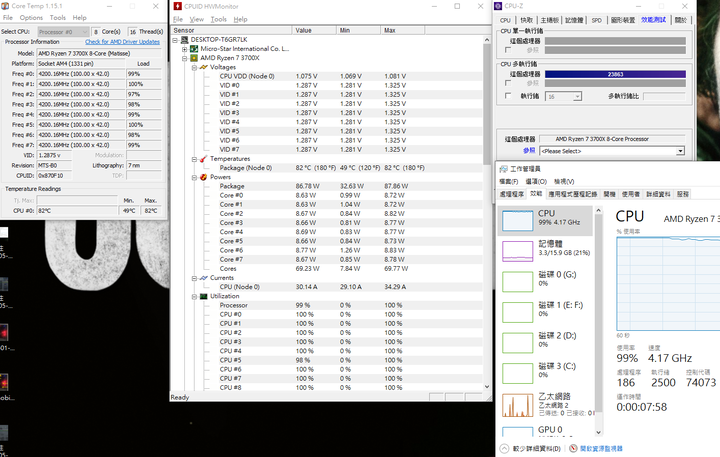Click the Temperatures thermometer icon in HWMonitor
This screenshot has height=457, width=720.
[203, 159]
